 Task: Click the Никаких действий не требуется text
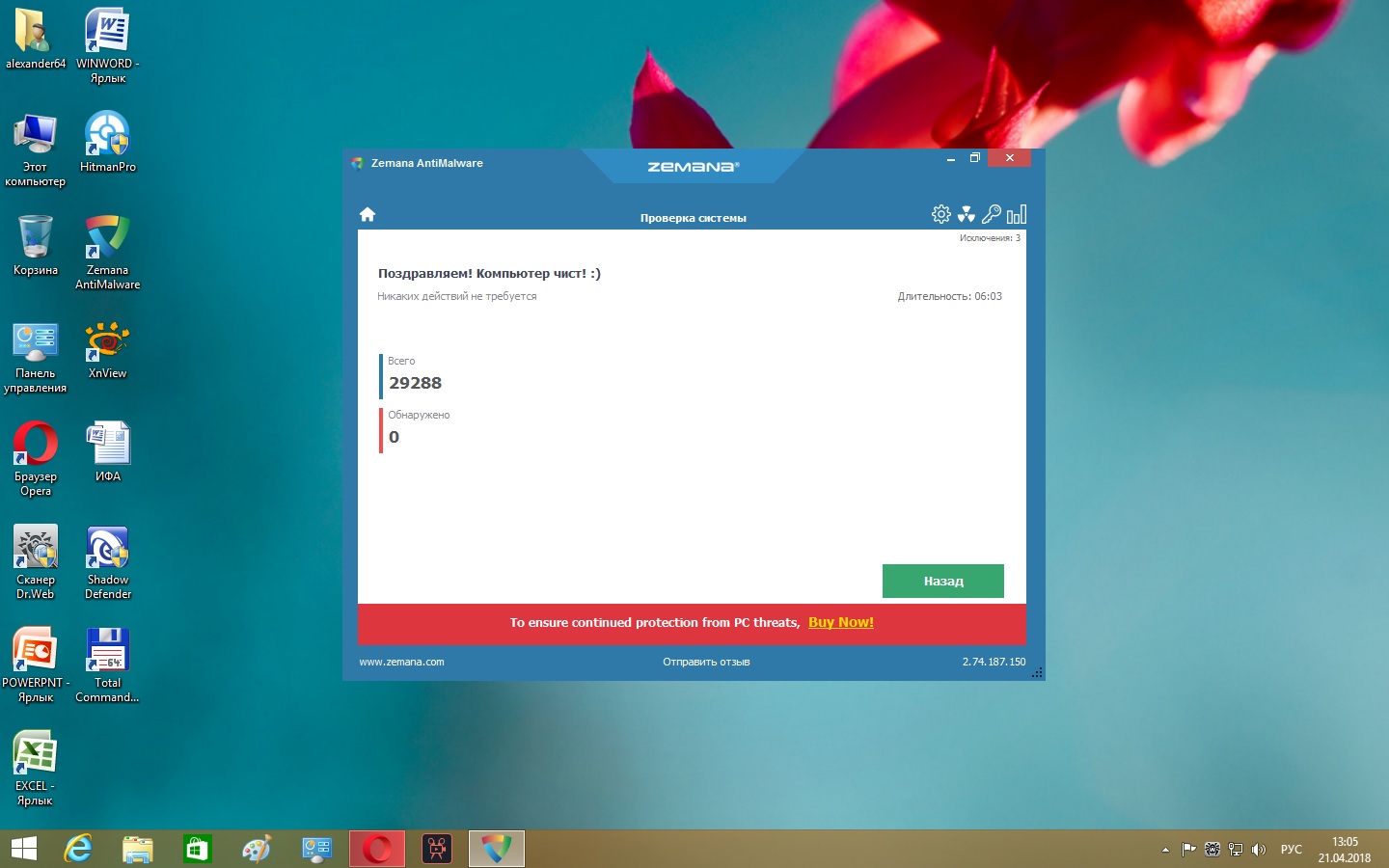tap(457, 296)
